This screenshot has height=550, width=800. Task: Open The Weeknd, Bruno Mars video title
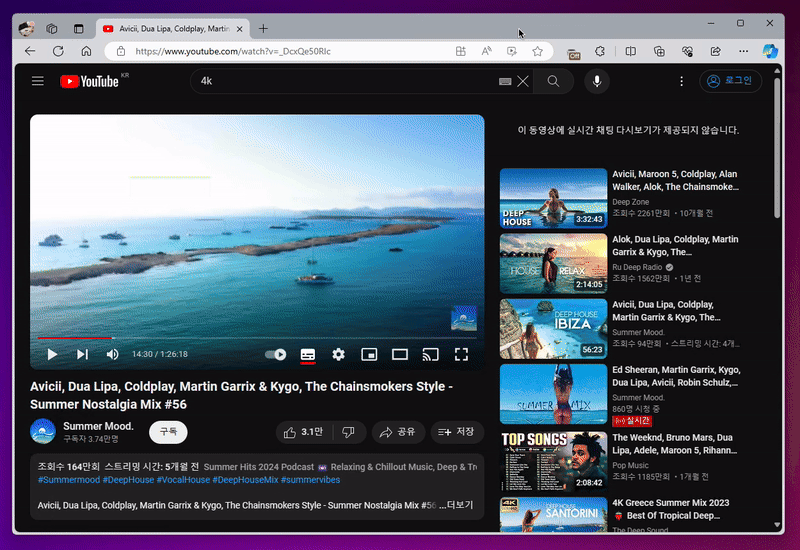click(x=674, y=444)
